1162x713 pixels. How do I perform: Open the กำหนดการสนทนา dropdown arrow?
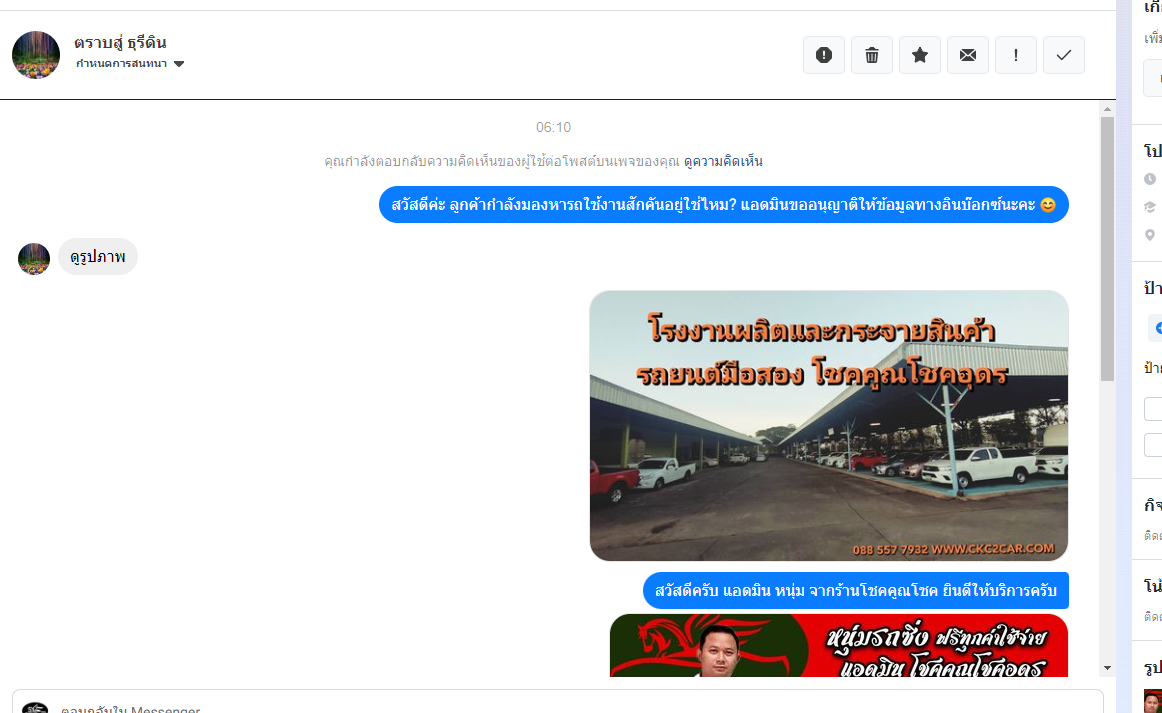(x=179, y=64)
